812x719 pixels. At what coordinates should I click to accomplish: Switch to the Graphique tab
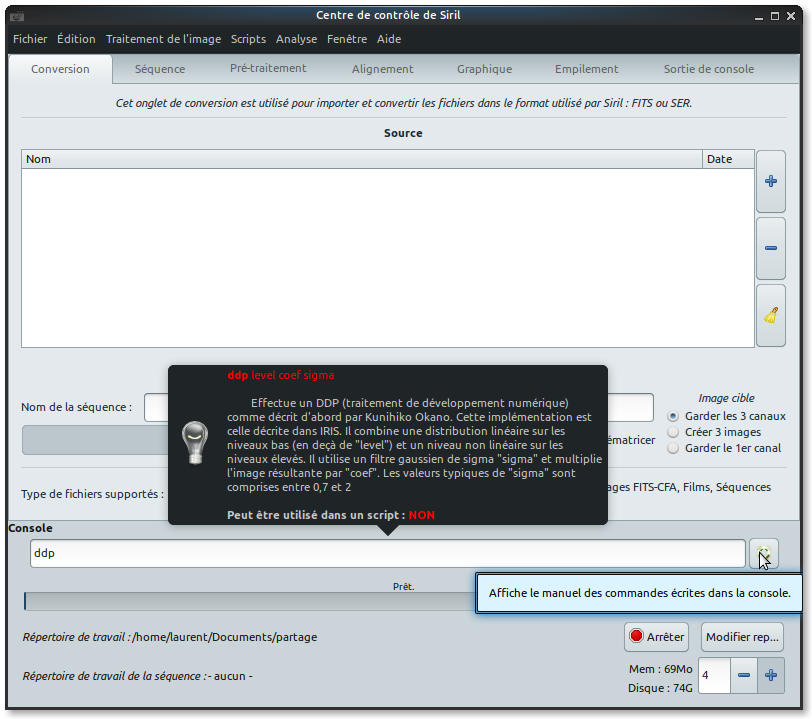click(x=484, y=69)
